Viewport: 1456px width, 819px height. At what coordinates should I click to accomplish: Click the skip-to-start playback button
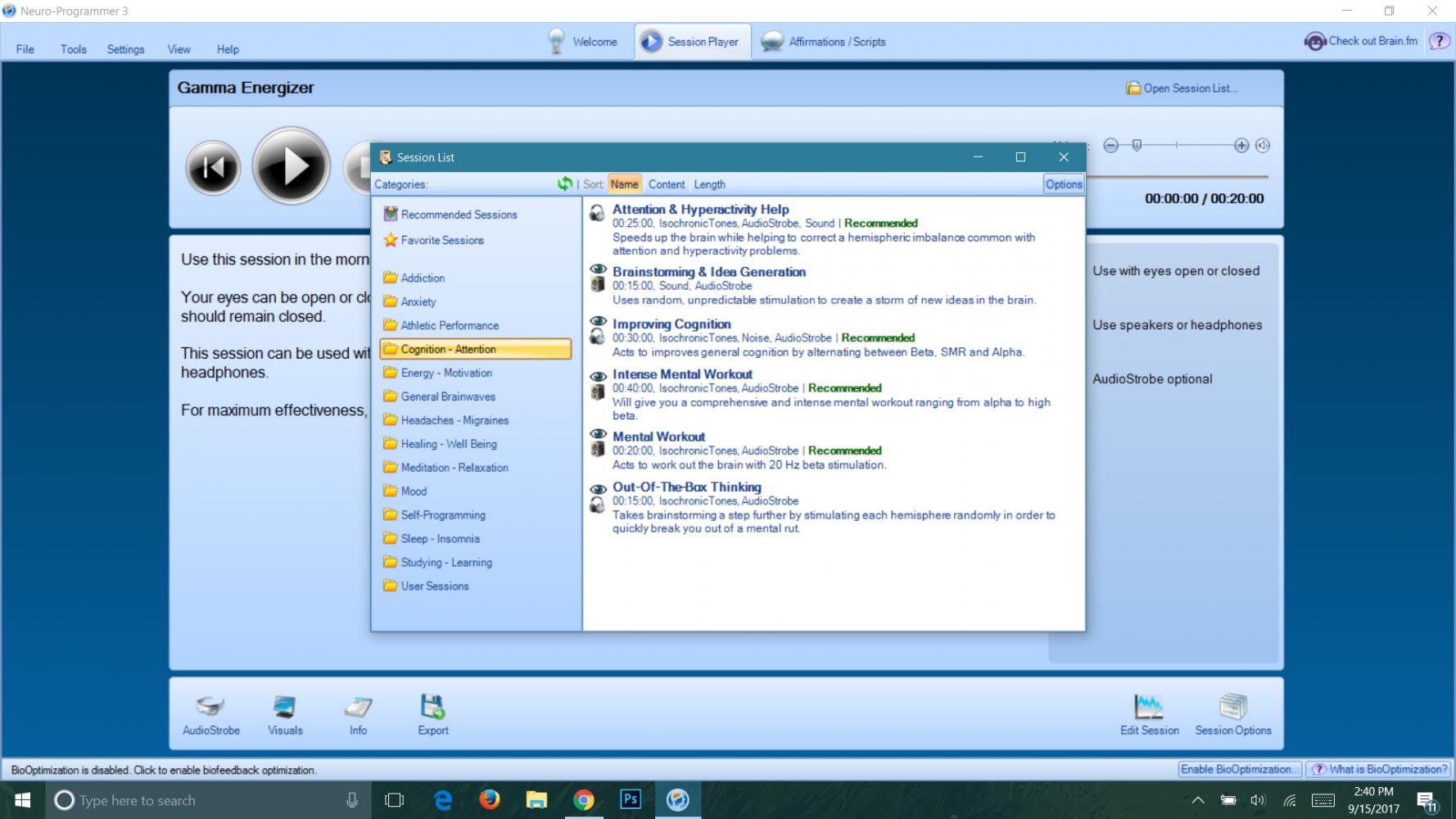[x=213, y=168]
